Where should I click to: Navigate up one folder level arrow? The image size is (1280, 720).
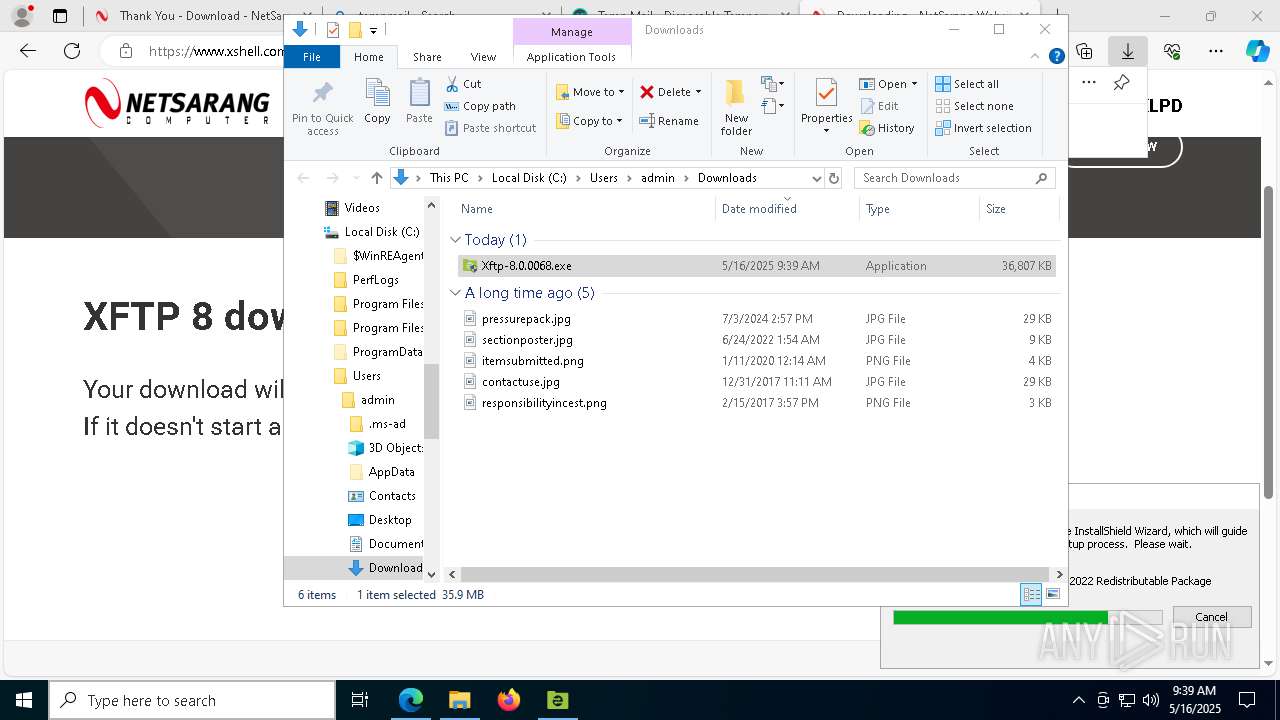[376, 178]
